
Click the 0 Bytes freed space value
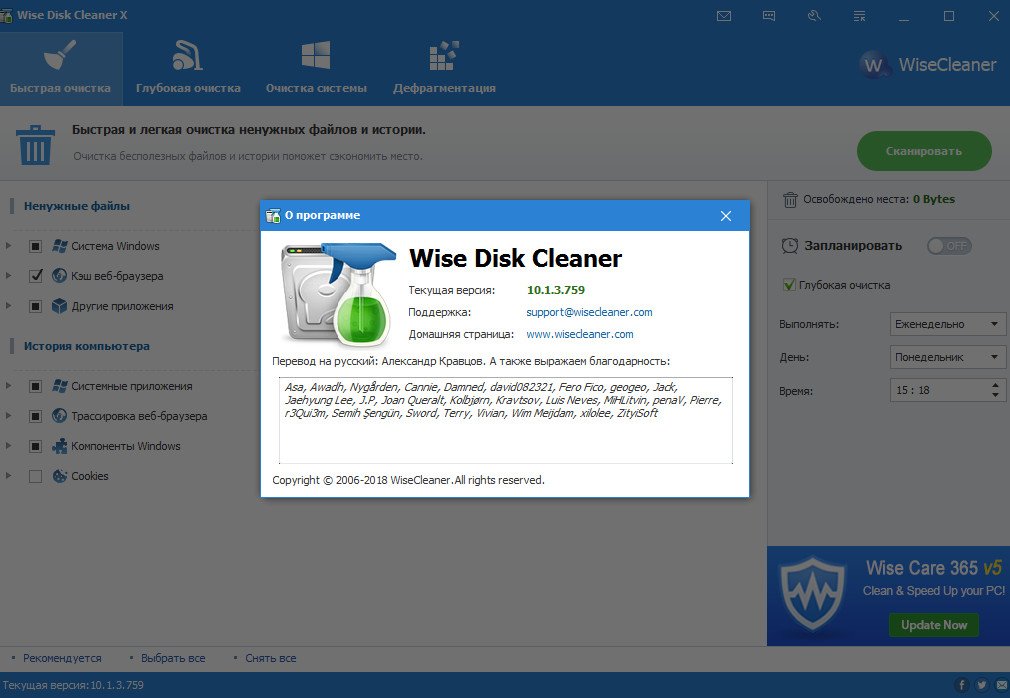(x=934, y=199)
